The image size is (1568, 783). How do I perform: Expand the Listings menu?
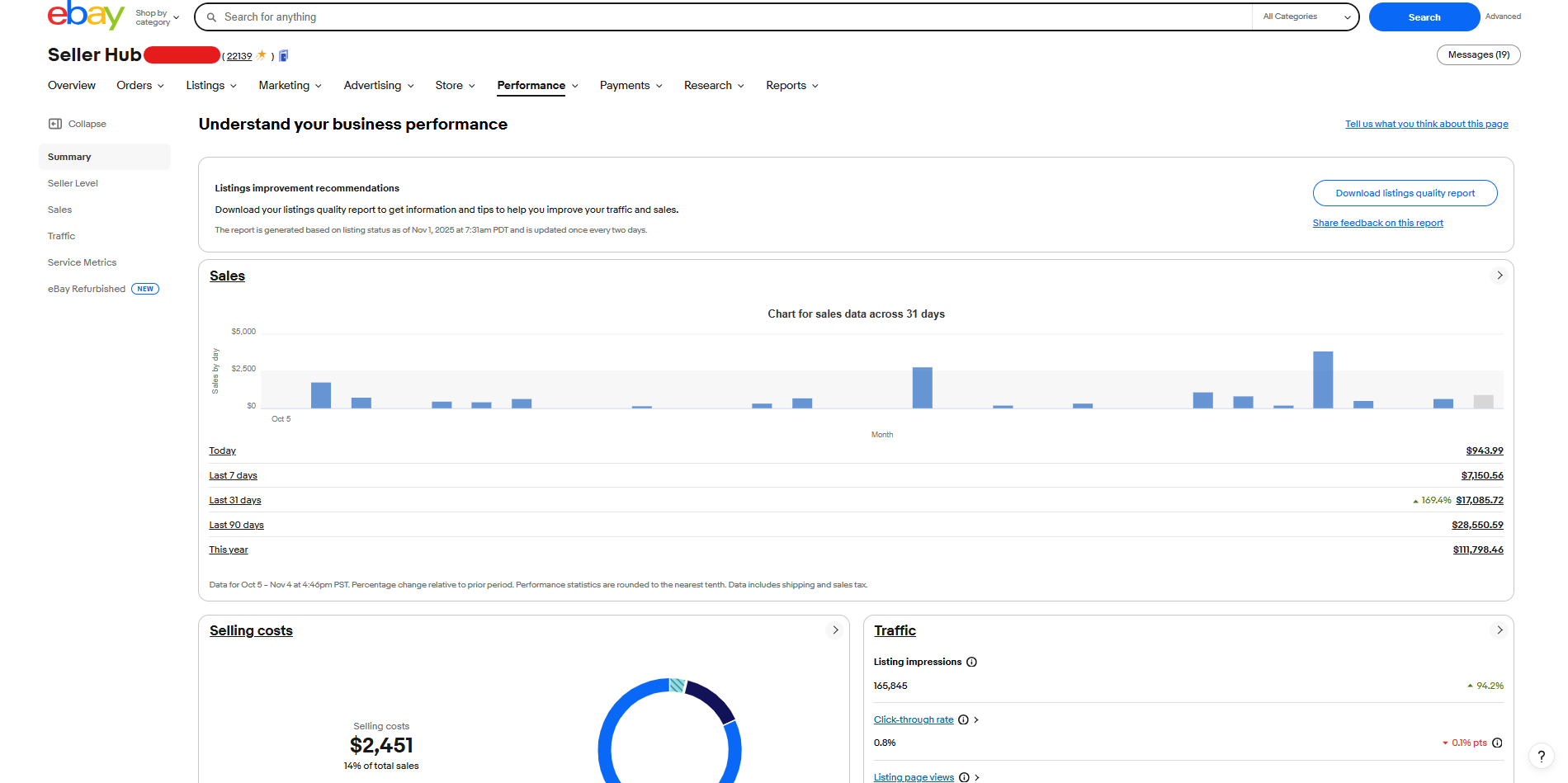click(x=211, y=86)
